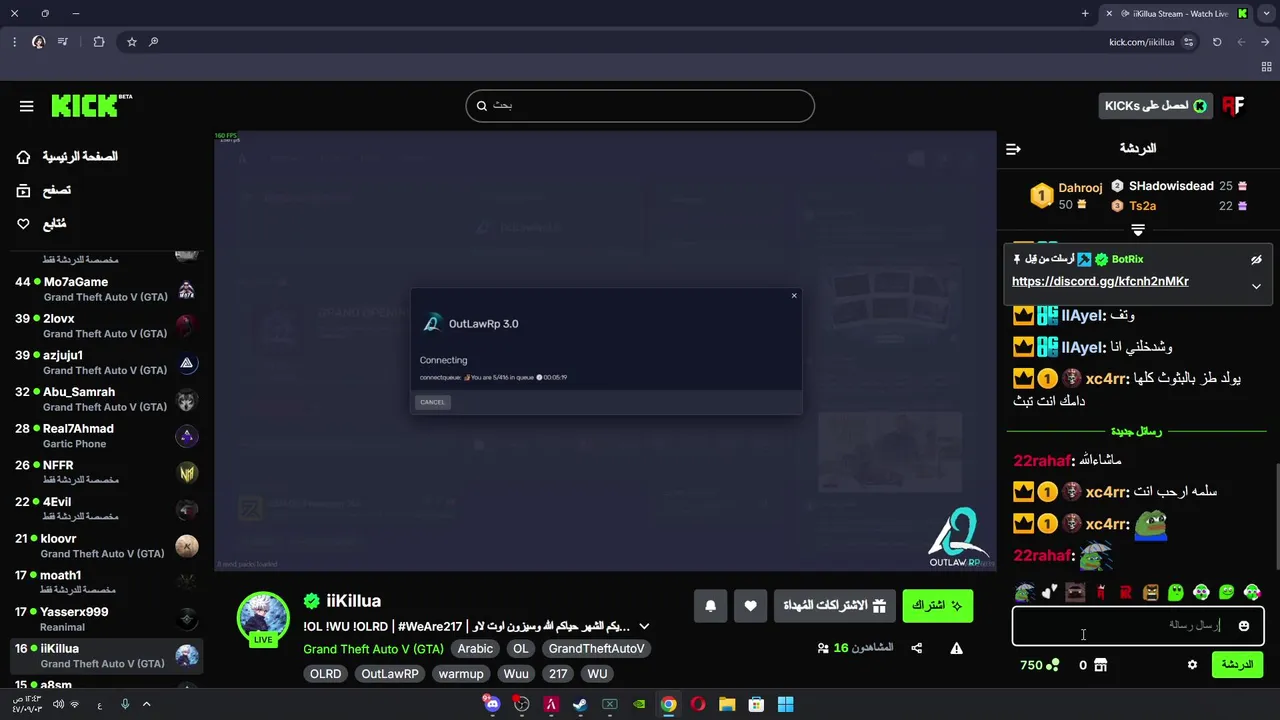Open volume control in system tray
The width and height of the screenshot is (1280, 720).
(x=58, y=704)
